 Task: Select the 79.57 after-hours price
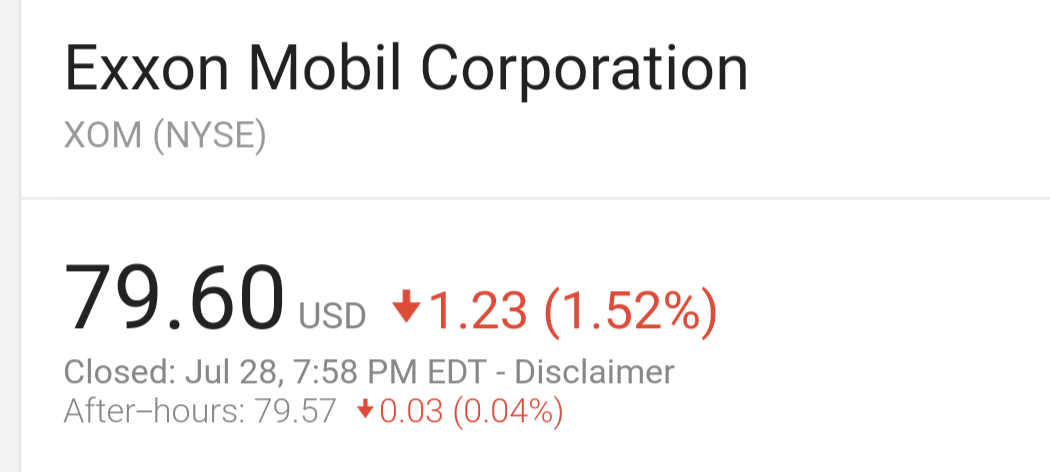(x=295, y=411)
